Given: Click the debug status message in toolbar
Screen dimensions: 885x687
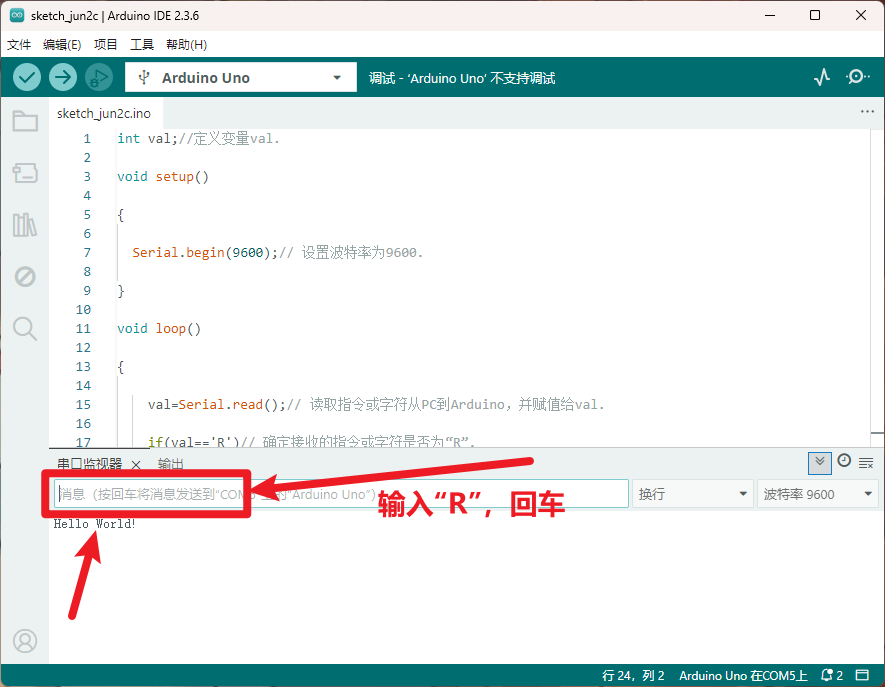Looking at the screenshot, I should coord(462,78).
